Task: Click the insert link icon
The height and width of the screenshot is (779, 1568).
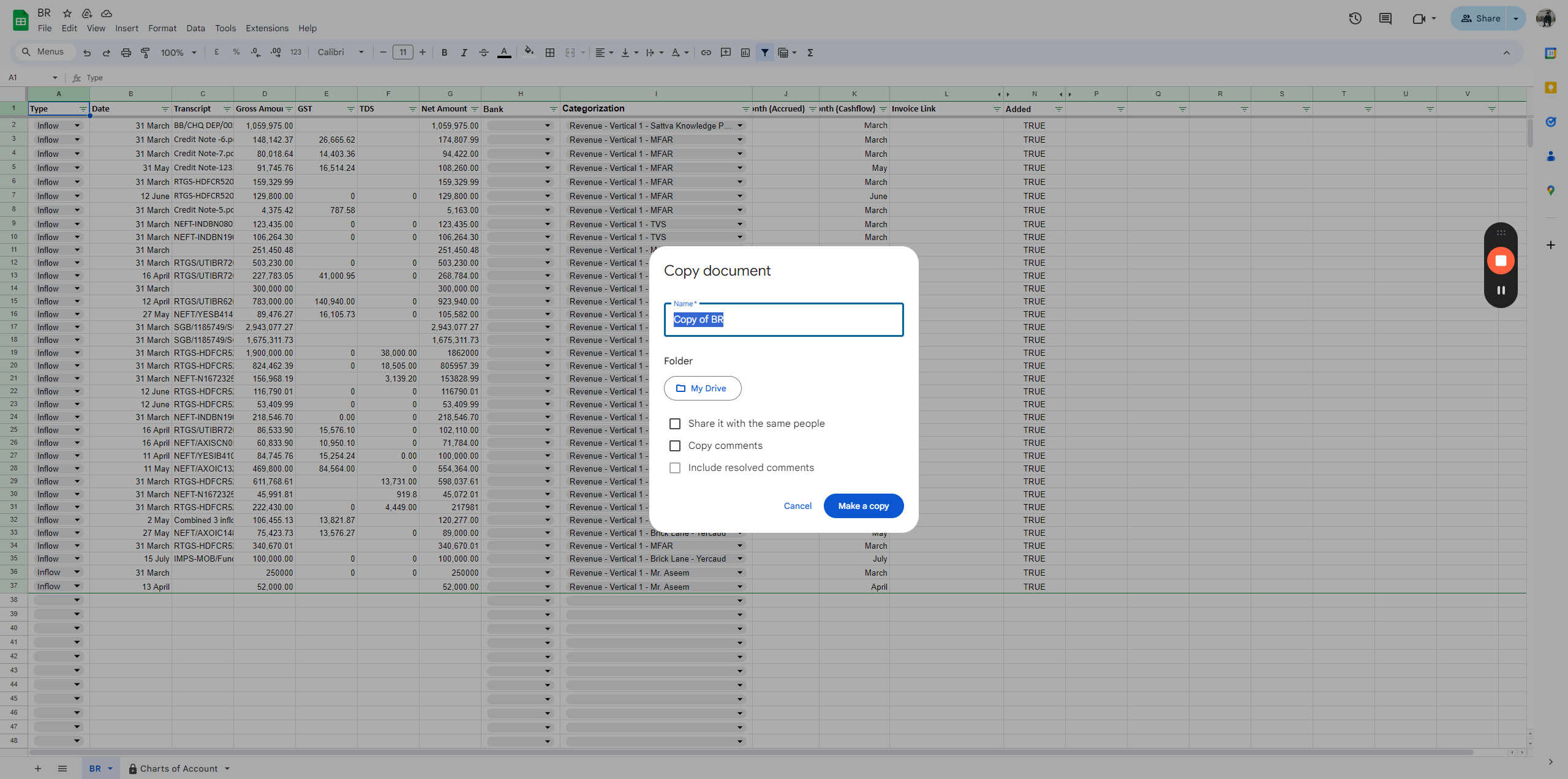Action: (x=706, y=53)
